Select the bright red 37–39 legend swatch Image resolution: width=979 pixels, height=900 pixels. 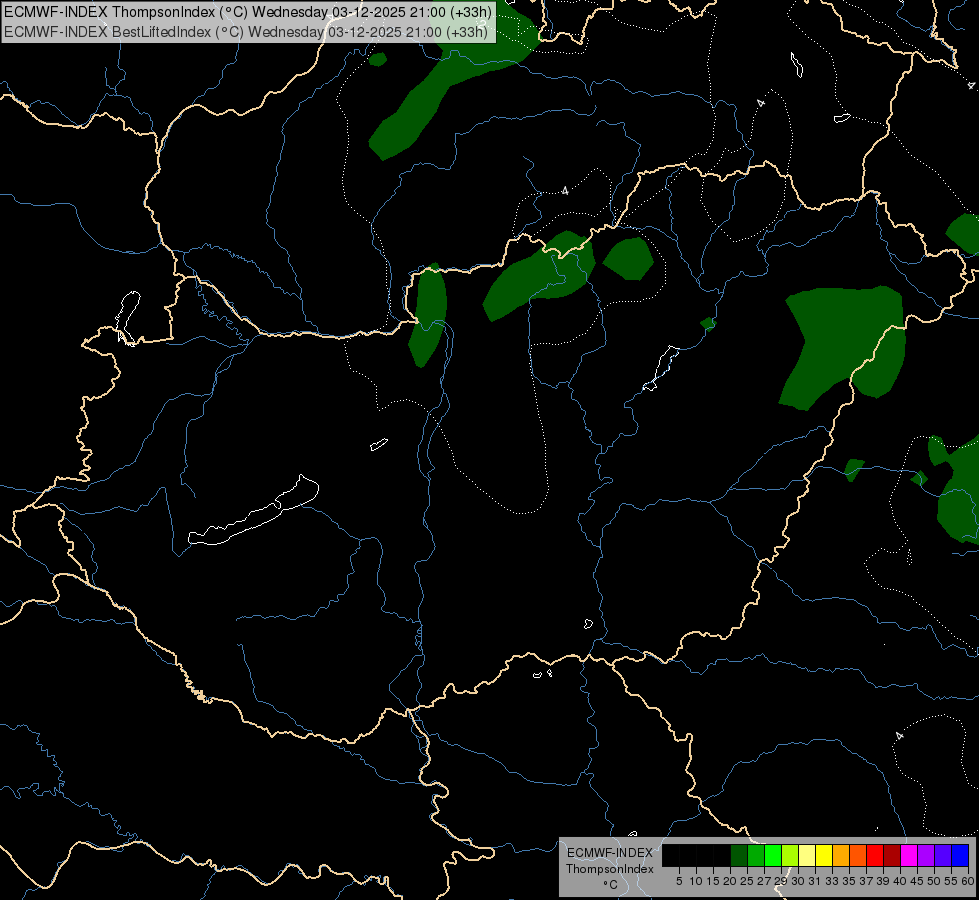coord(875,855)
